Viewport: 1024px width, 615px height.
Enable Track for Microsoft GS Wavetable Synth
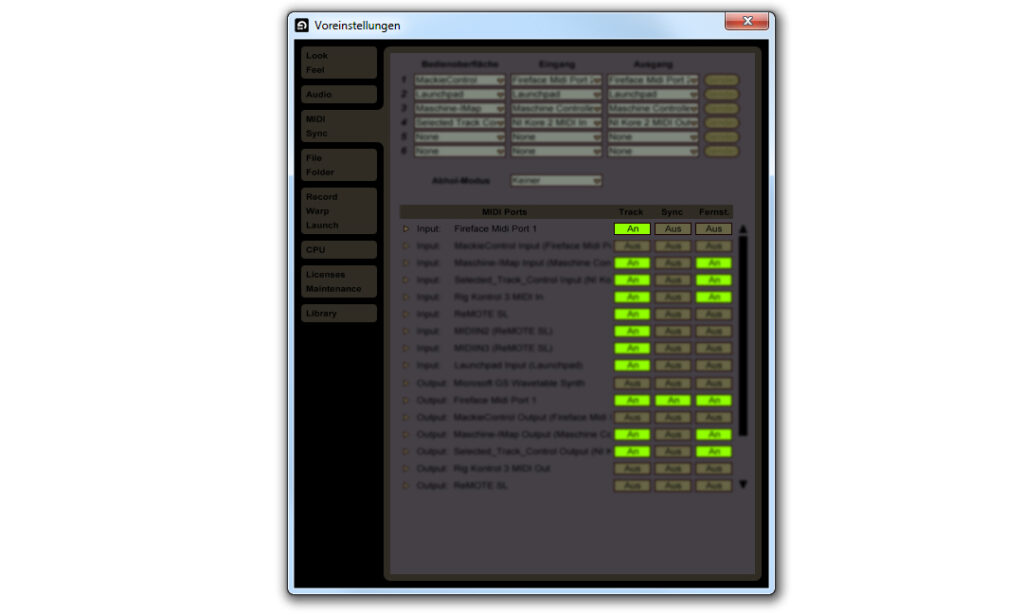click(632, 383)
